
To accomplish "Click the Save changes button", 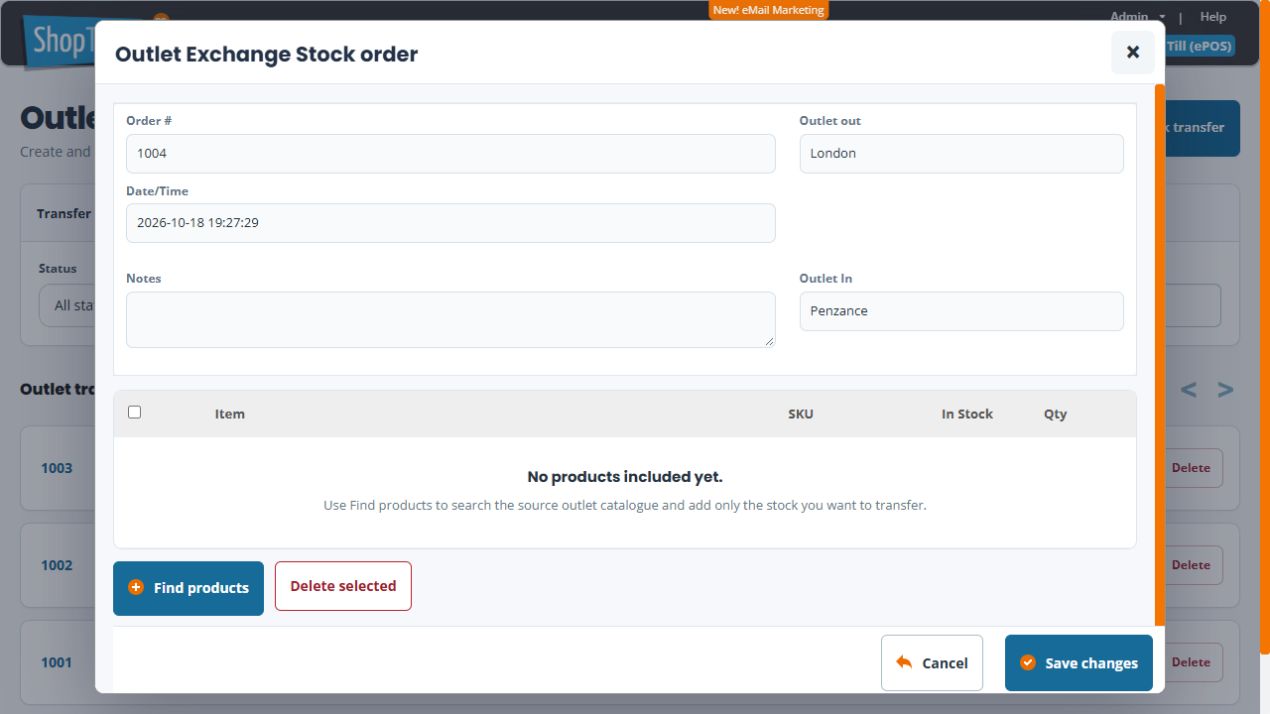I will point(1078,663).
